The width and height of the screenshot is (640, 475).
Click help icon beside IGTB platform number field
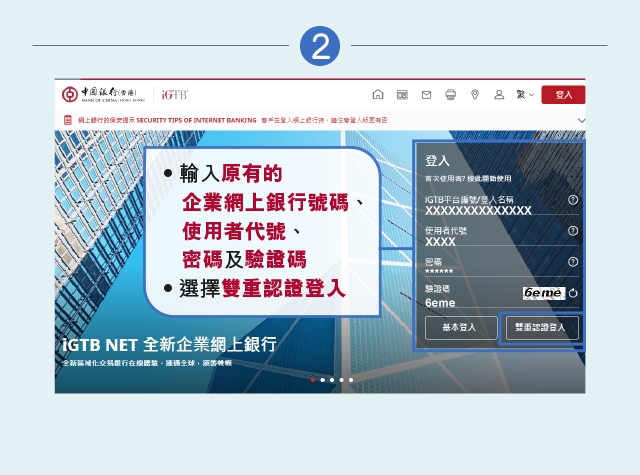573,200
